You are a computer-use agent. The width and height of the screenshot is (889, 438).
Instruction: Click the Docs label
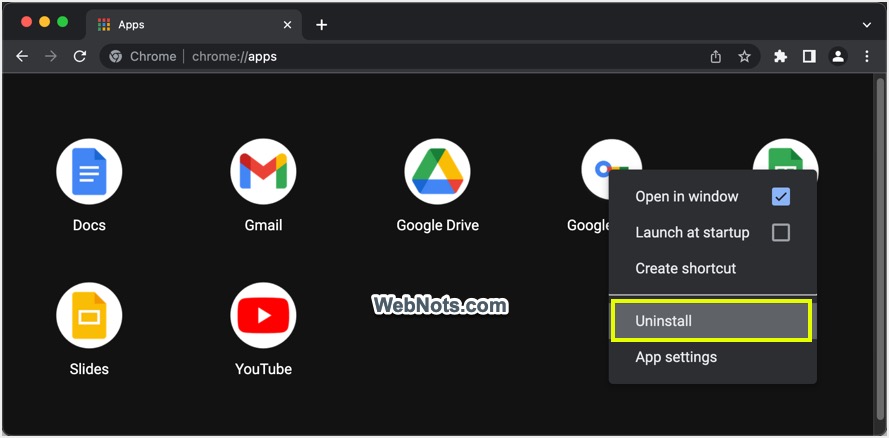pos(89,225)
